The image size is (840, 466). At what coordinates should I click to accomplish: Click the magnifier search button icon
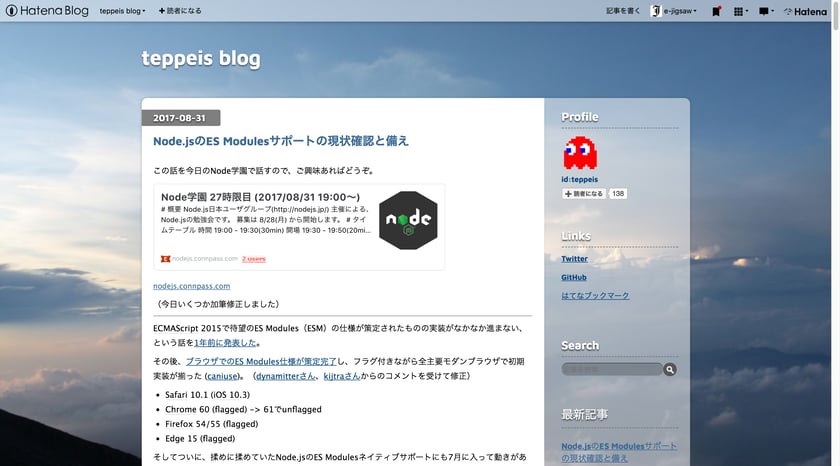[670, 369]
